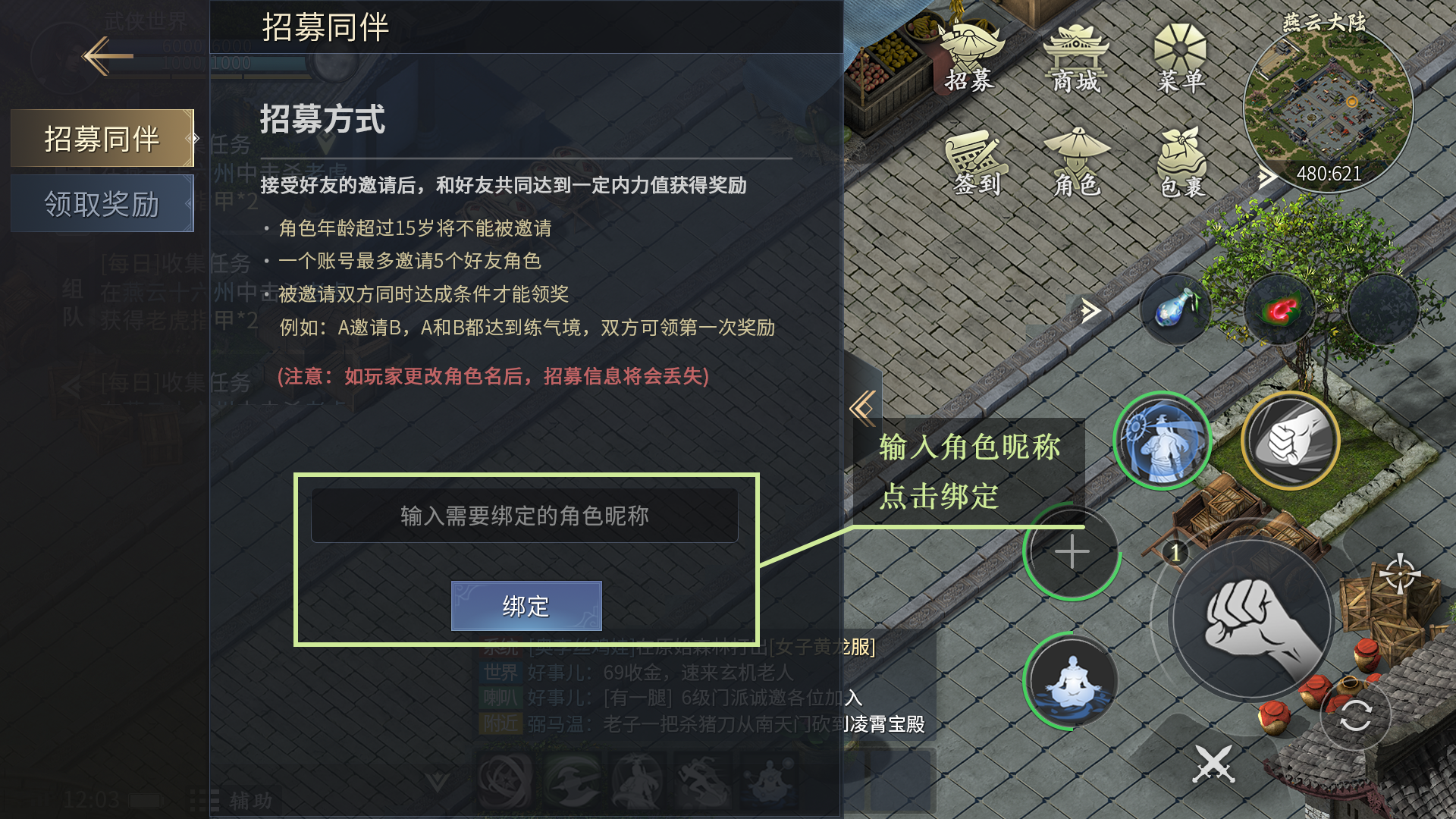Expand the quick-slot bar arrow
The image size is (1456, 819).
pos(1090,310)
